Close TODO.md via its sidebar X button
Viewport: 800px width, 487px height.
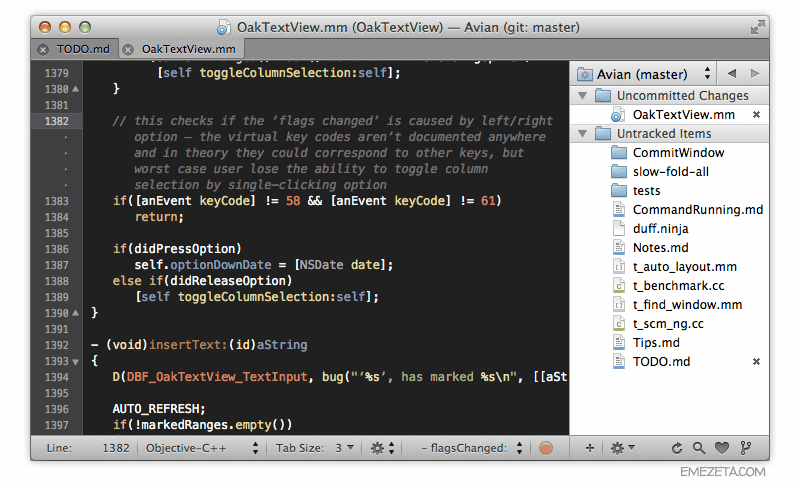(x=756, y=362)
